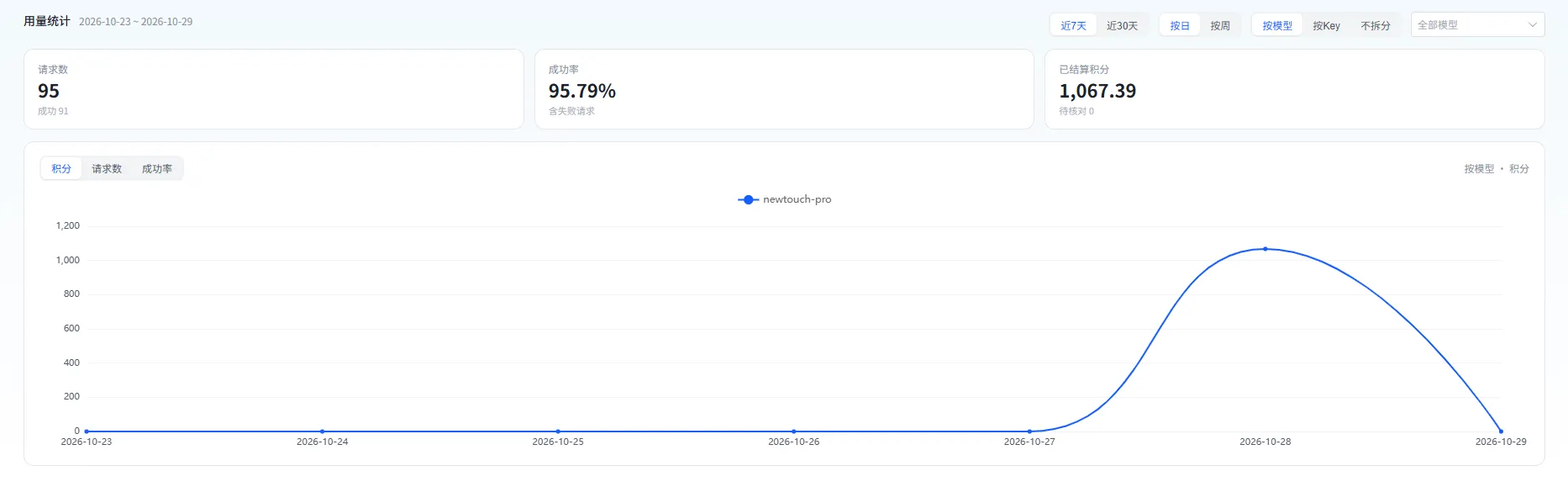
Task: Click the 已结算积分 value 1,067.39
Action: coord(1097,91)
